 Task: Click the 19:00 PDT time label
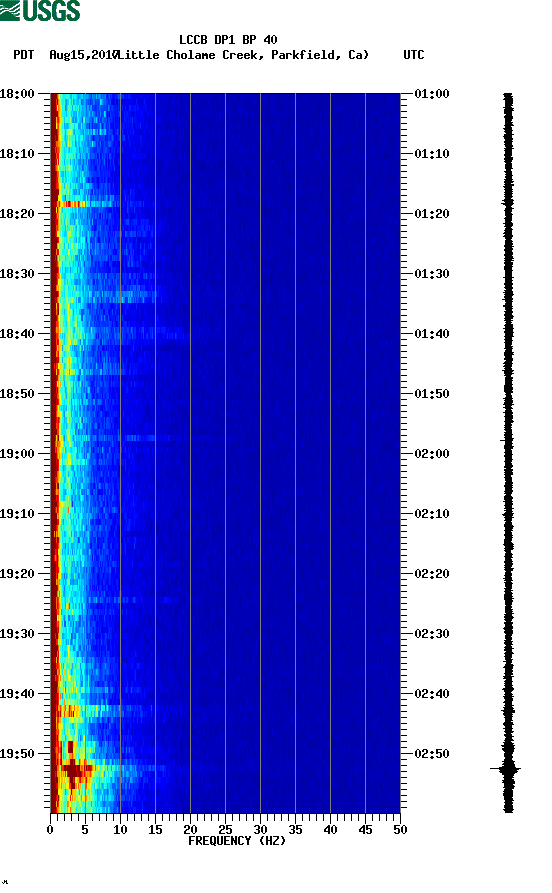pos(17,453)
